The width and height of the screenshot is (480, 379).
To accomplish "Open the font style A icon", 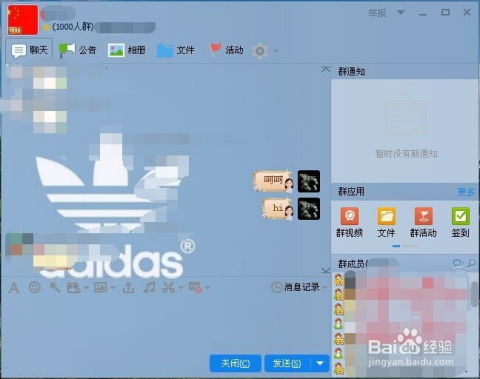I will [14, 287].
